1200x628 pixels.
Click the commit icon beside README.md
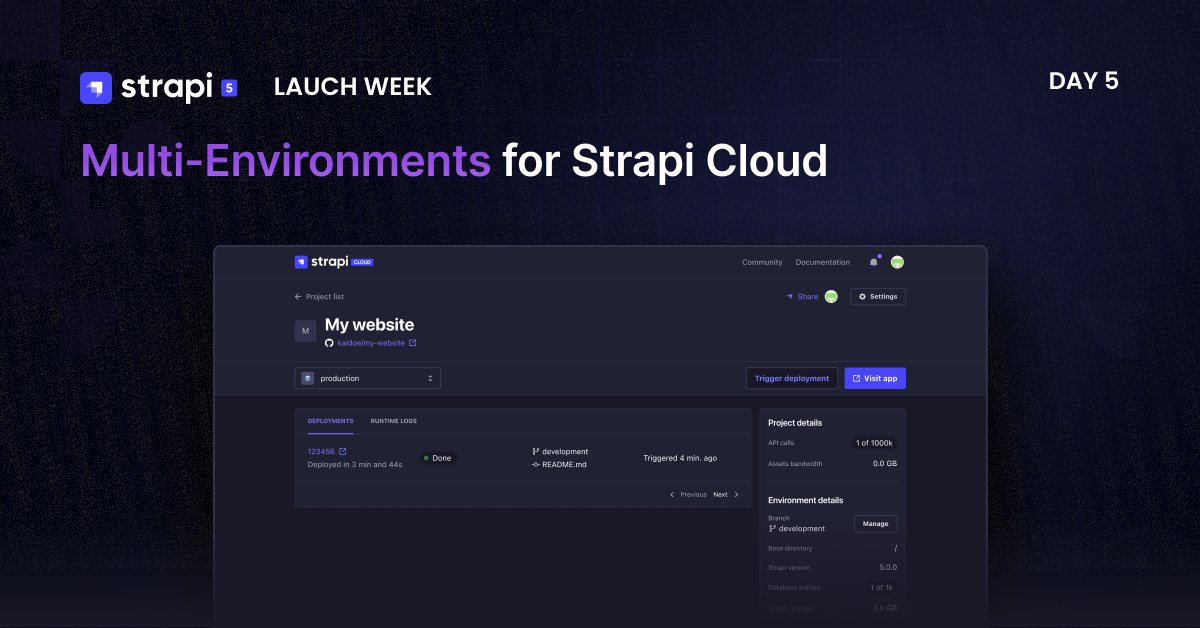tap(536, 465)
